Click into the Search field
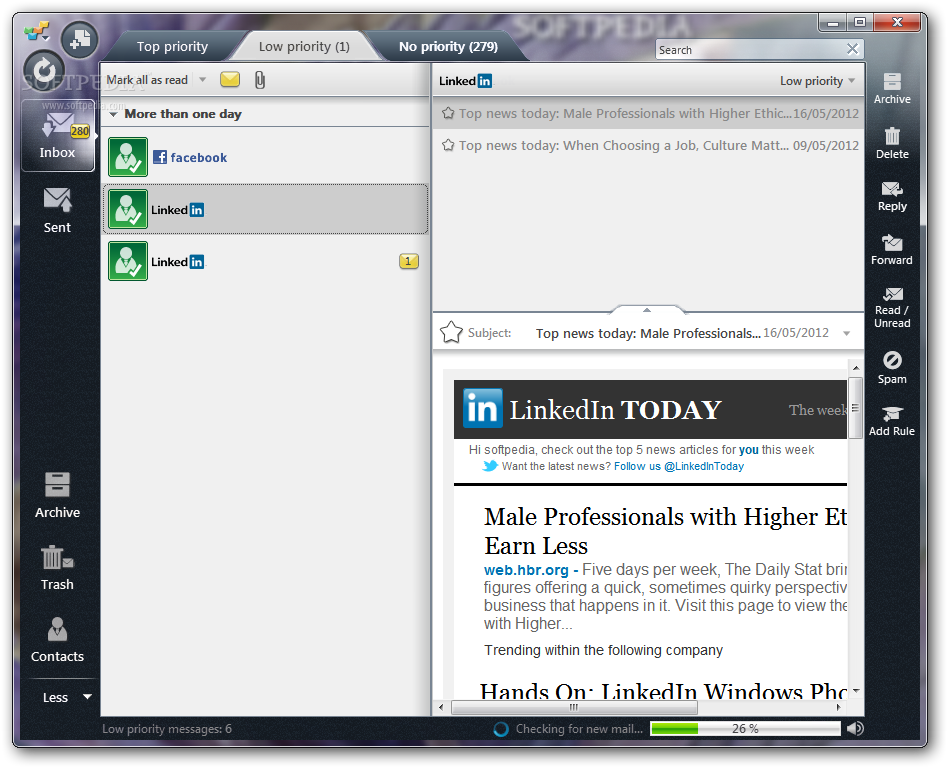 (x=750, y=50)
